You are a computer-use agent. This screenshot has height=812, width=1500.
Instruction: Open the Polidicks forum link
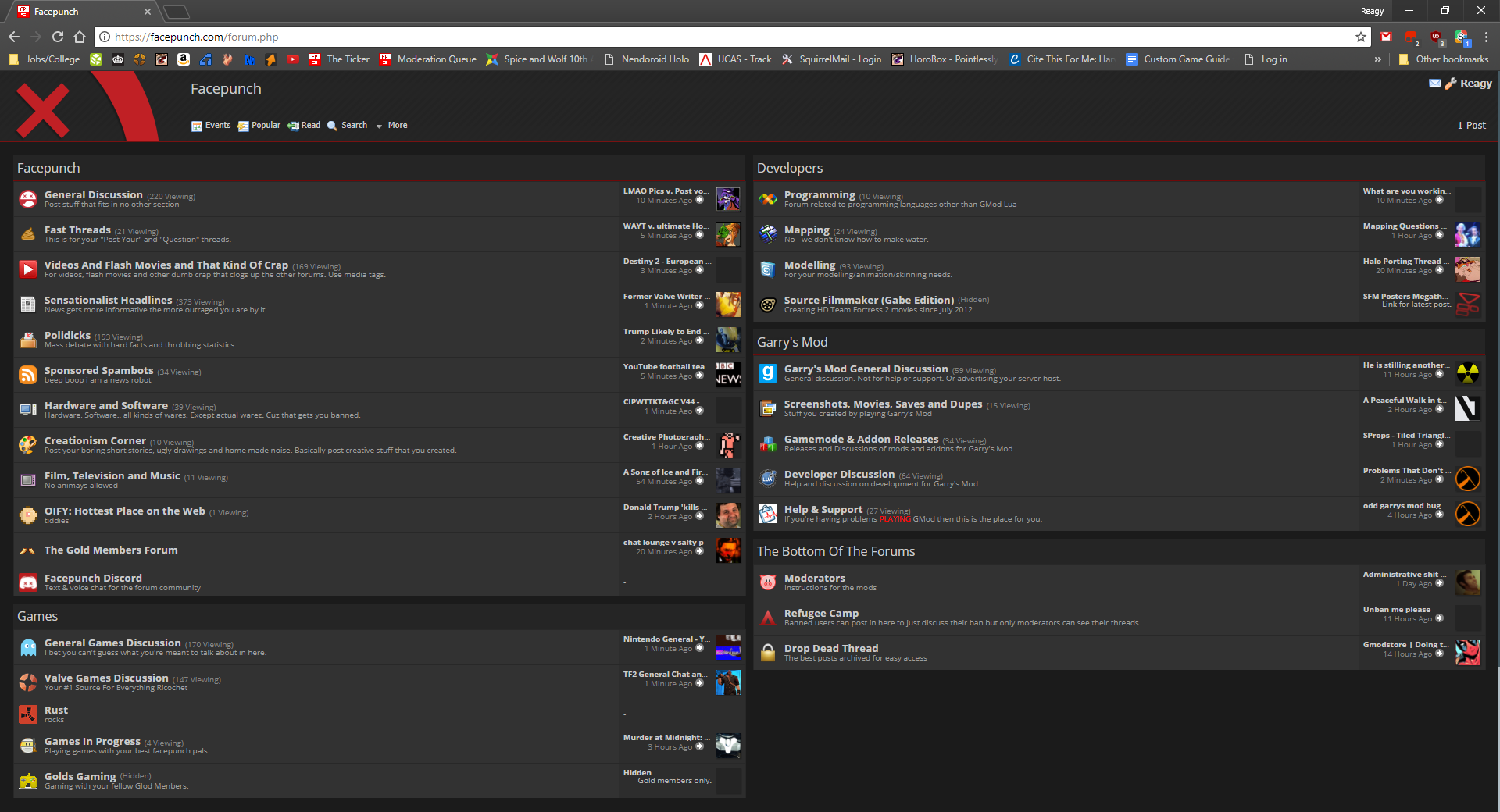click(x=67, y=335)
